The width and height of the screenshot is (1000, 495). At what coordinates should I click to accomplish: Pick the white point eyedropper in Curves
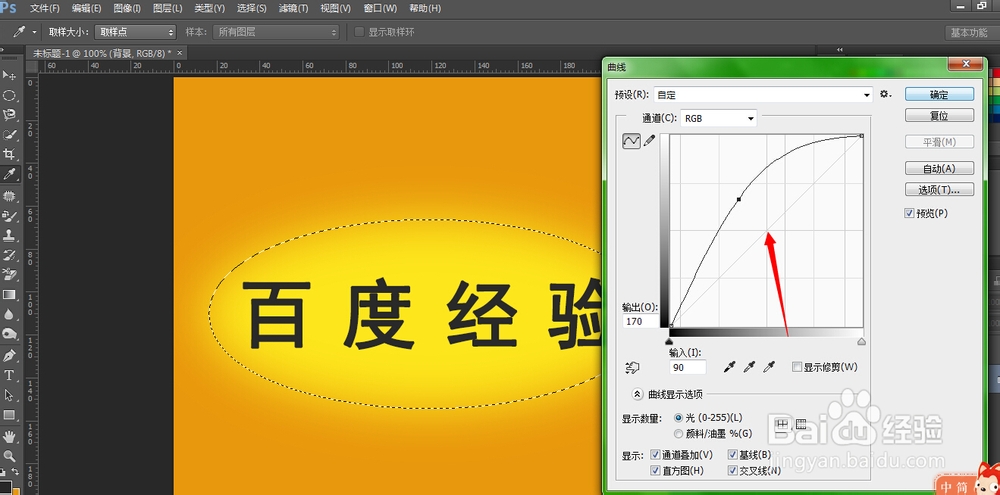pos(770,367)
